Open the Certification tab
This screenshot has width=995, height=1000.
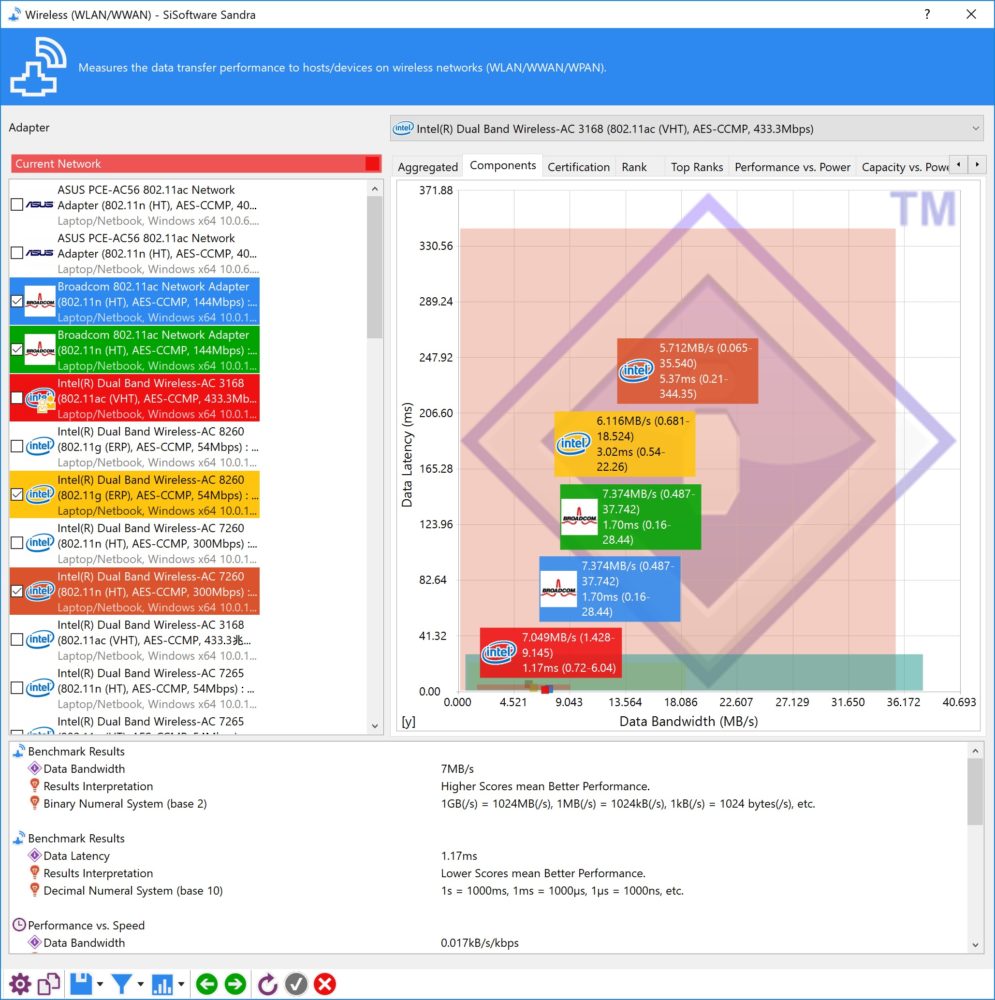click(x=579, y=166)
